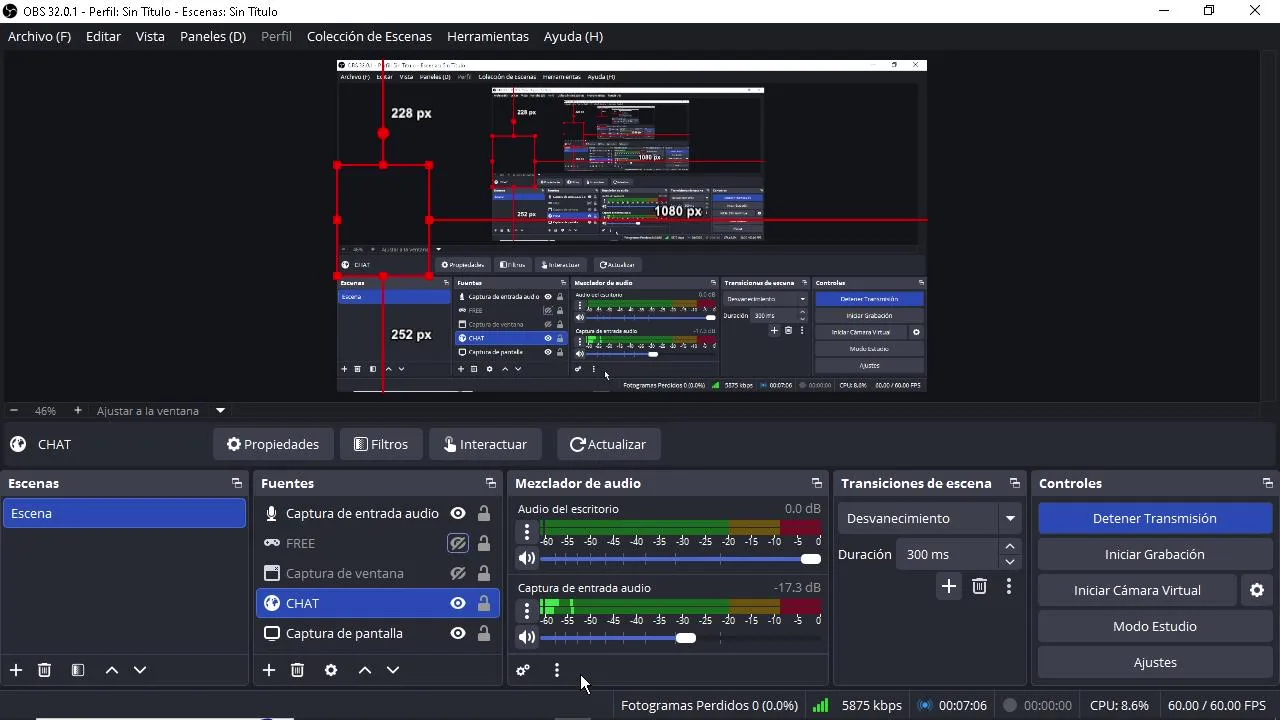Pop out the Controles dock
The image size is (1280, 720).
pyautogui.click(x=1268, y=483)
